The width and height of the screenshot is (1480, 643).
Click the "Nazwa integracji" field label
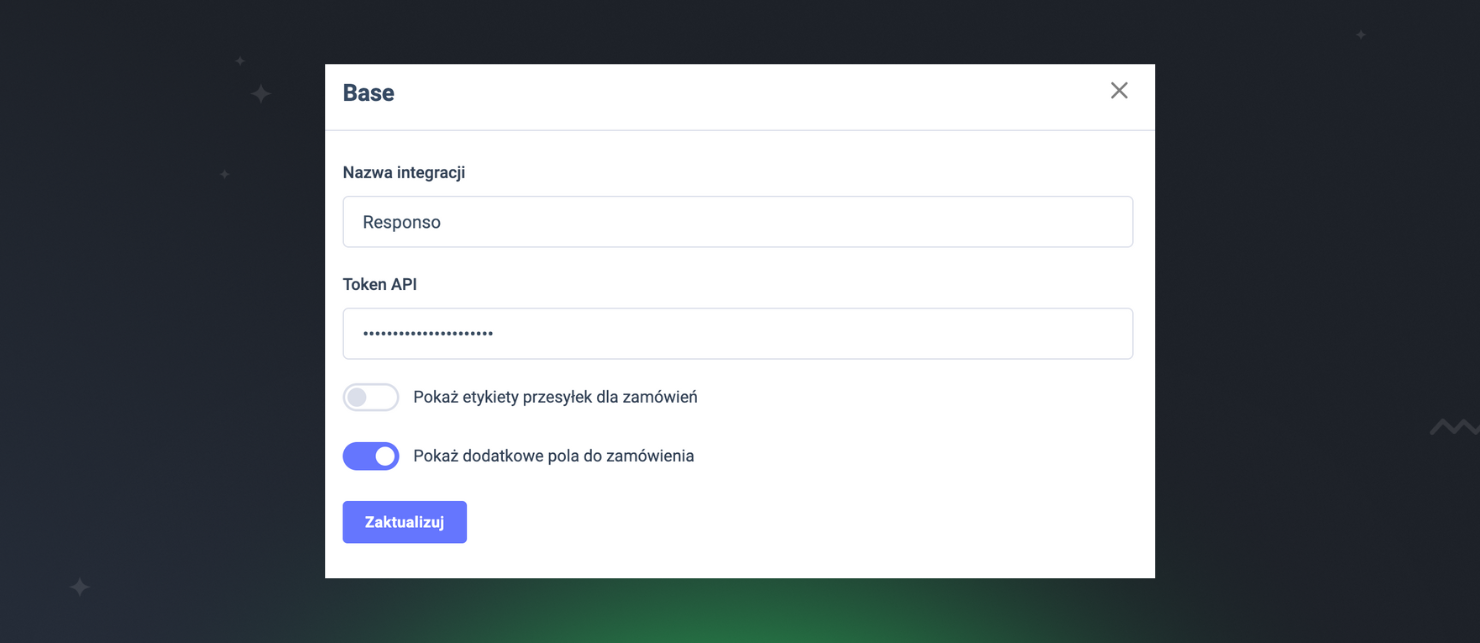[404, 173]
